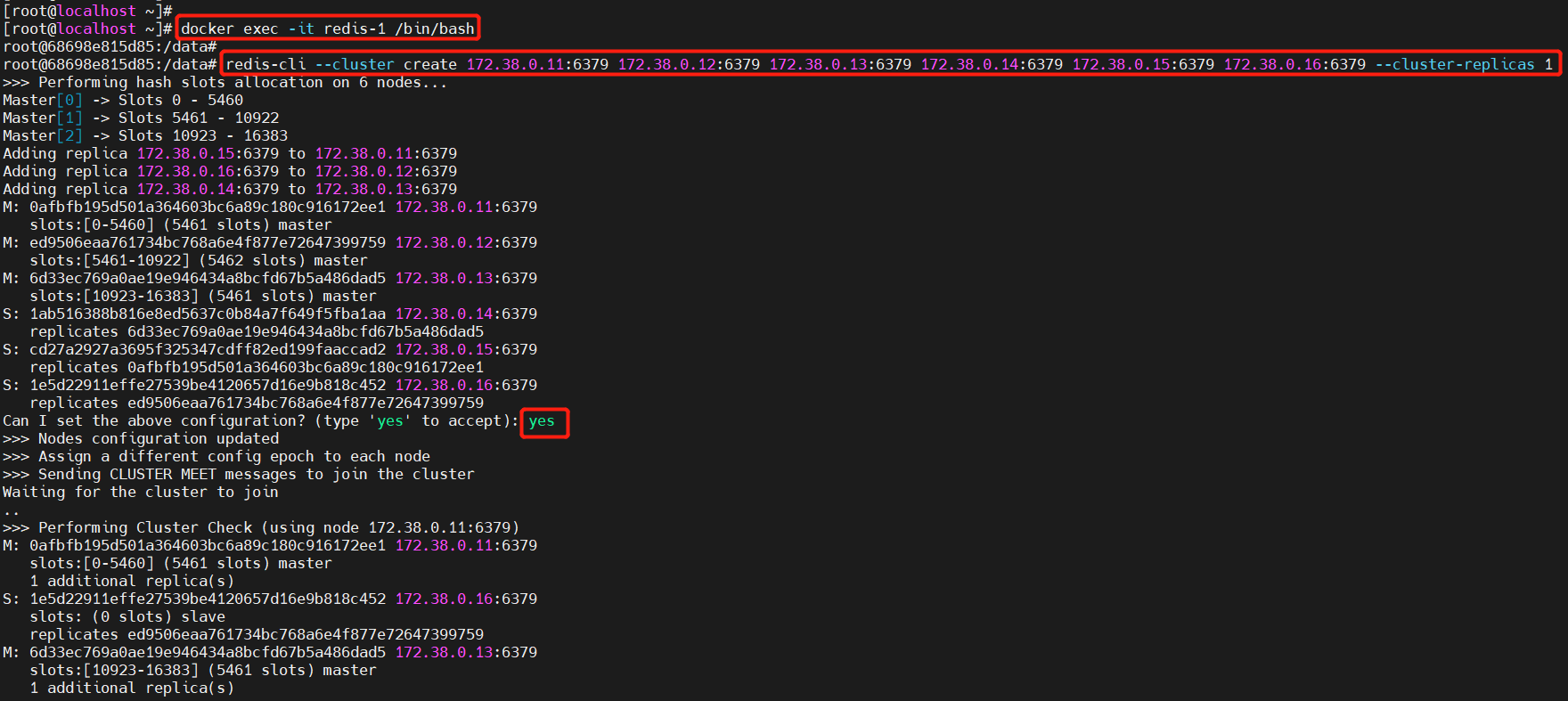The height and width of the screenshot is (701, 1568).
Task: Click node ID 6d33ec769a0ae19e... in configuration proposal
Action: [x=208, y=278]
